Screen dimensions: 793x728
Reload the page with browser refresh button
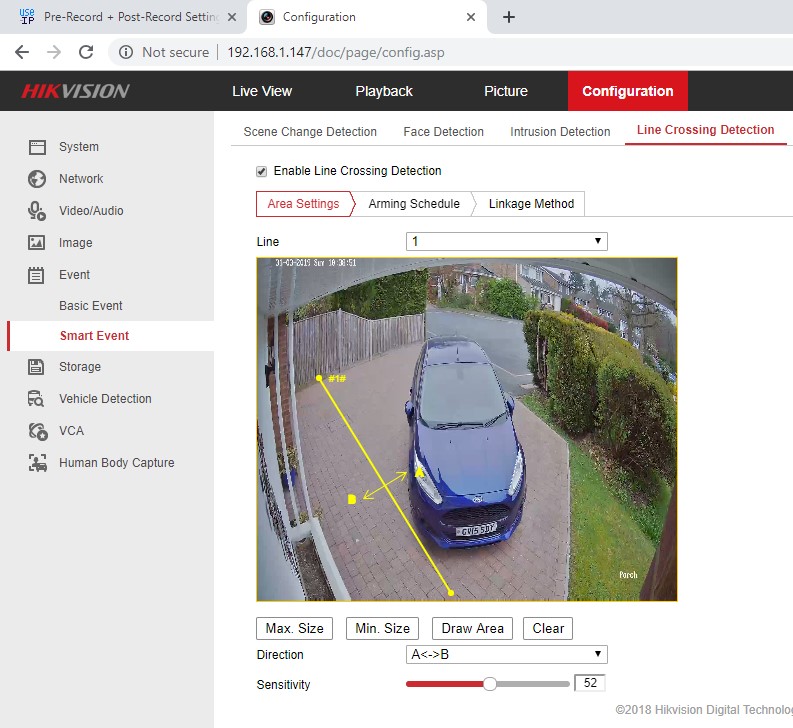(86, 52)
